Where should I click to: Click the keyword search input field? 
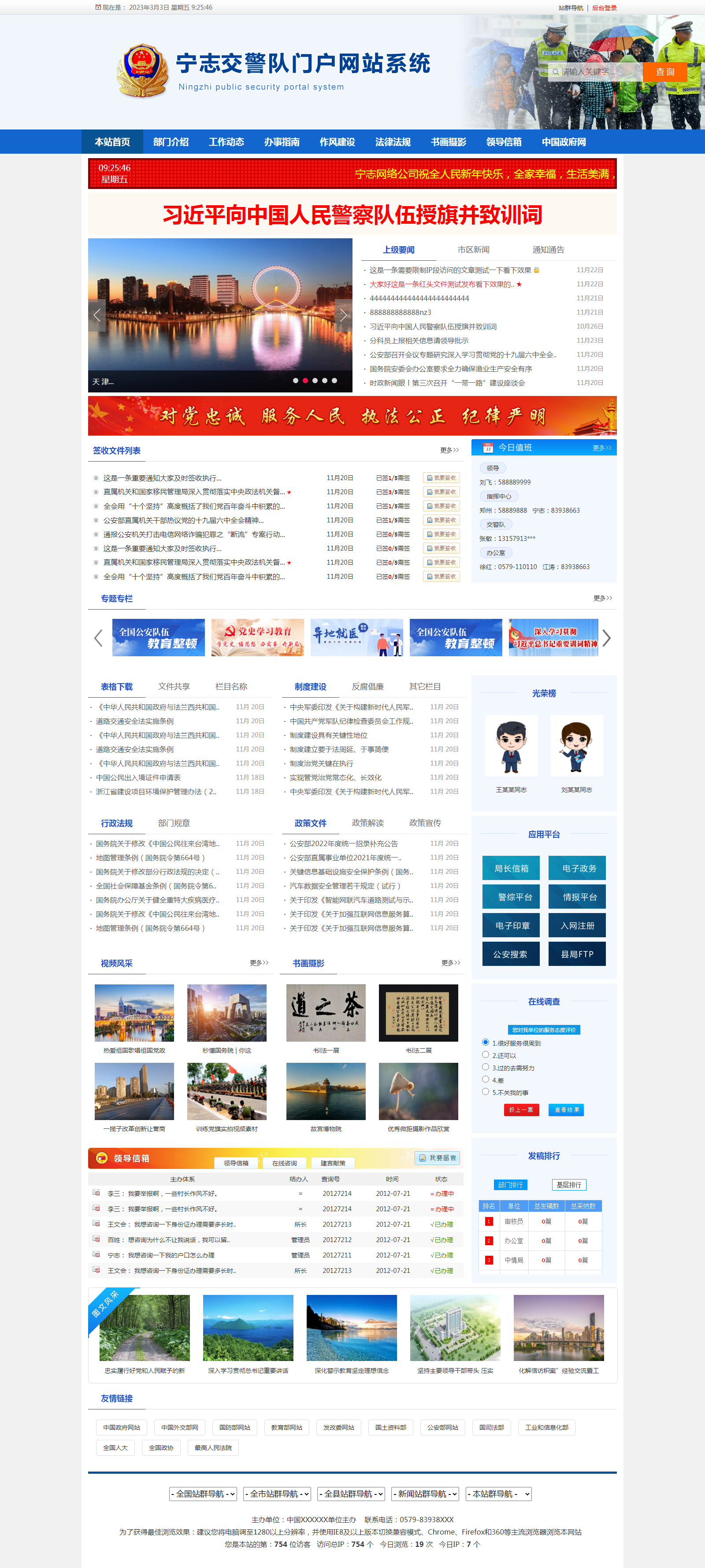click(595, 72)
